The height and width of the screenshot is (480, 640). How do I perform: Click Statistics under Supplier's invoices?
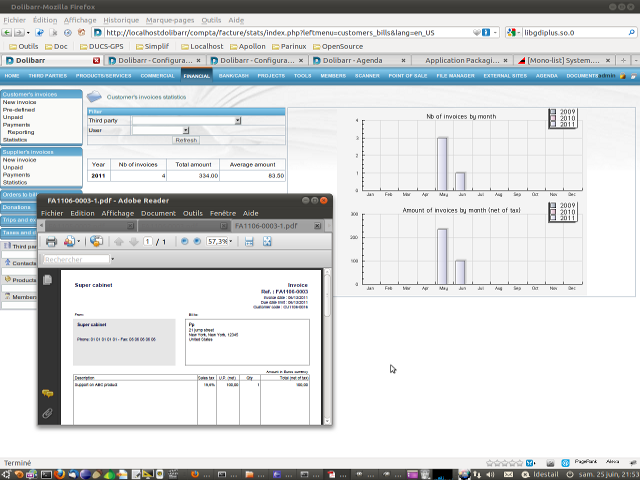point(15,182)
